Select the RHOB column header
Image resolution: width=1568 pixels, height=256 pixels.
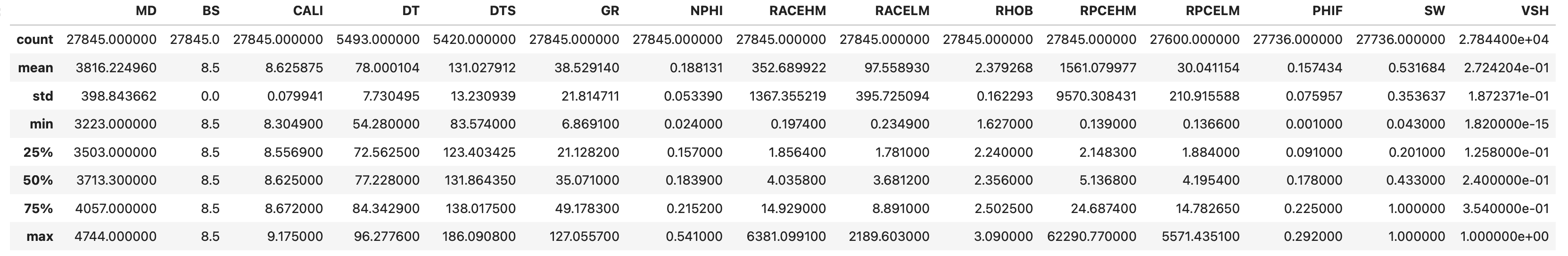pyautogui.click(x=1014, y=11)
